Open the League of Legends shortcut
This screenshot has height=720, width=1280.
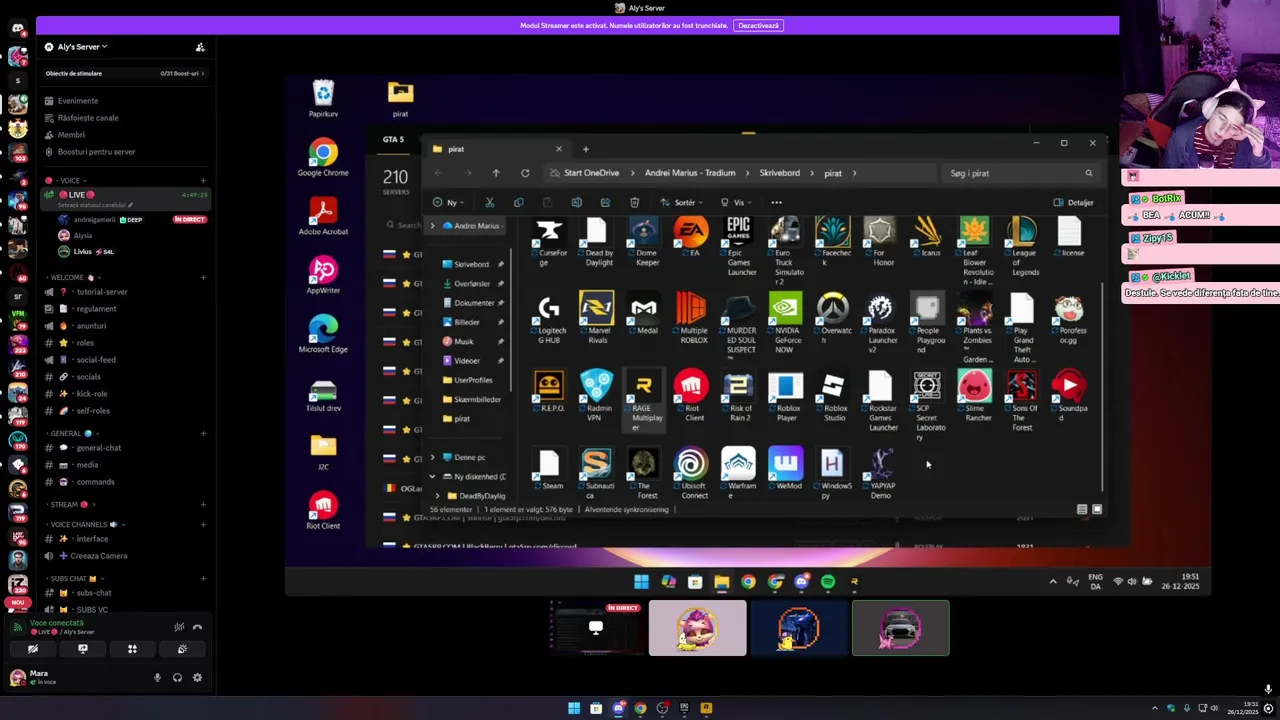1022,246
